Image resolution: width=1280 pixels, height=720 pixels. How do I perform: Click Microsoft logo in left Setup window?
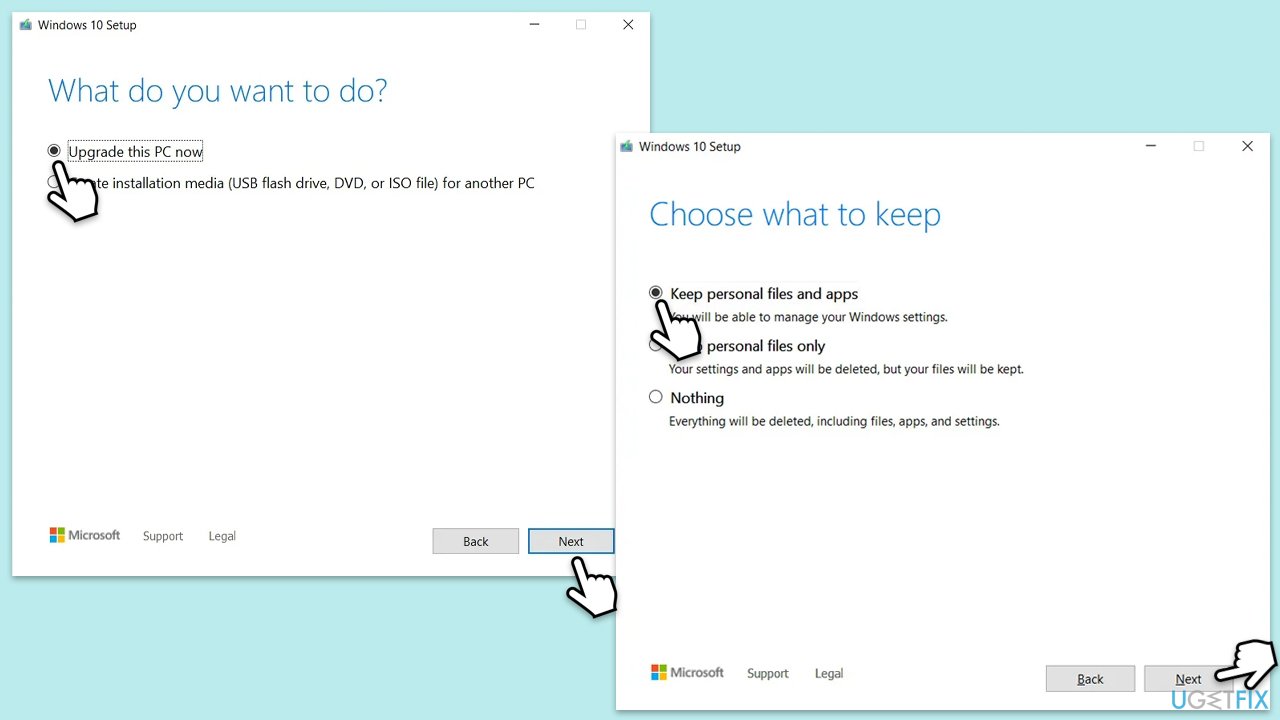click(85, 535)
